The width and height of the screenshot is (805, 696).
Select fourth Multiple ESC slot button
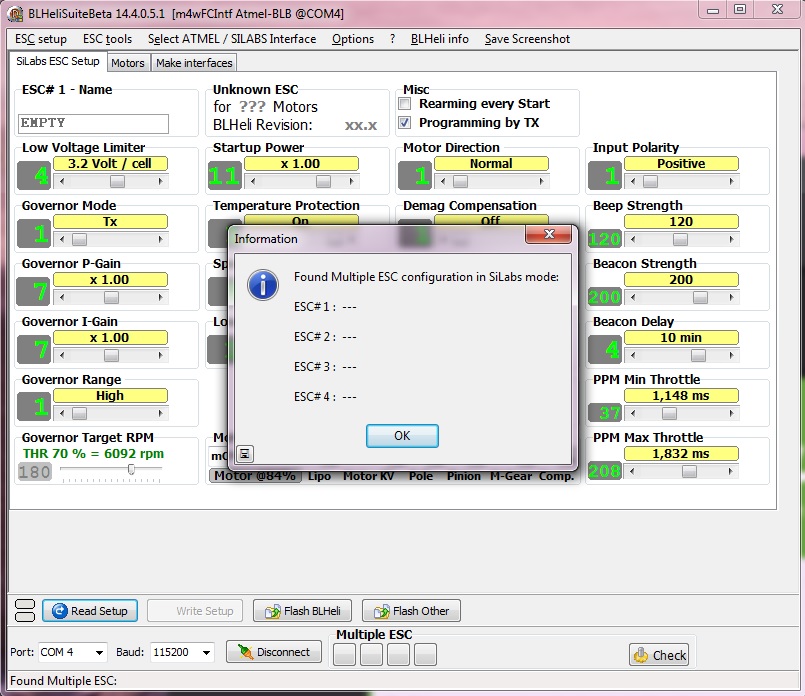click(x=425, y=654)
